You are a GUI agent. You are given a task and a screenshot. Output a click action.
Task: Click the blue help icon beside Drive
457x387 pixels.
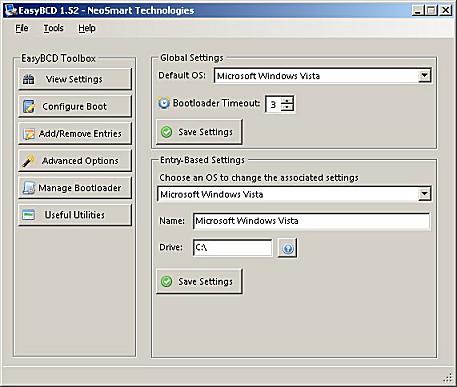pos(287,248)
